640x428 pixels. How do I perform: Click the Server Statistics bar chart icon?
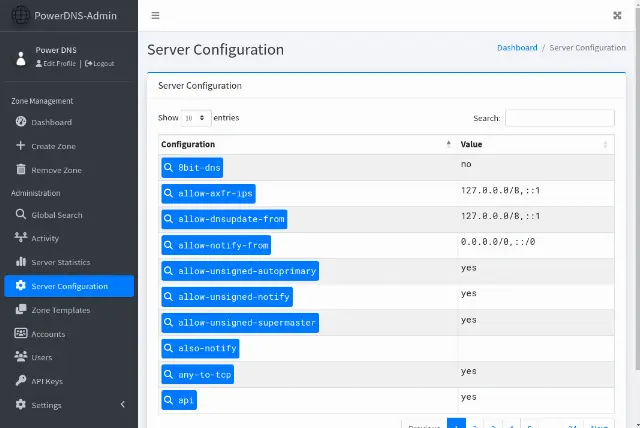[21, 262]
